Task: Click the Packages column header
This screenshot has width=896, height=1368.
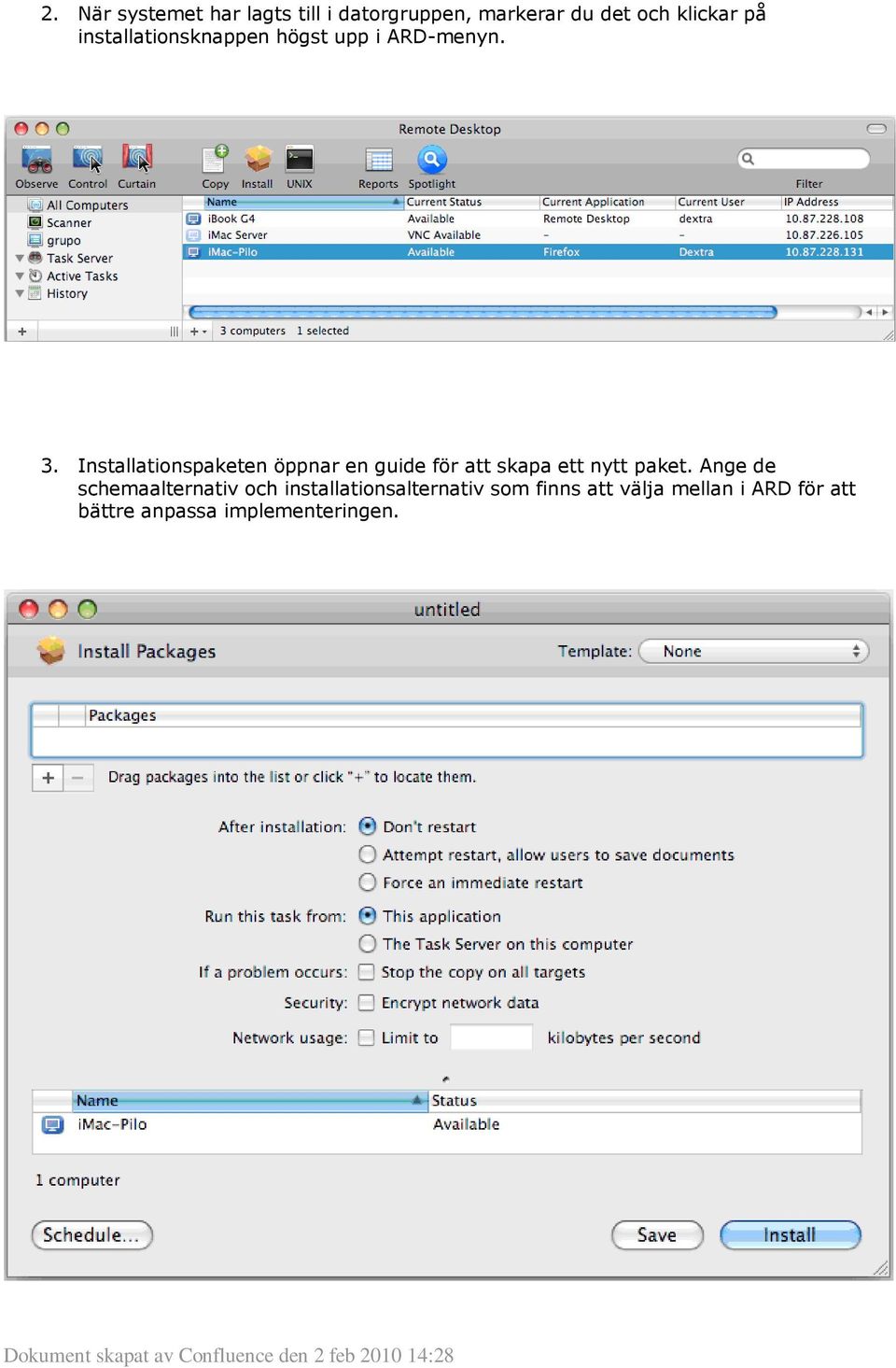Action: (473, 715)
